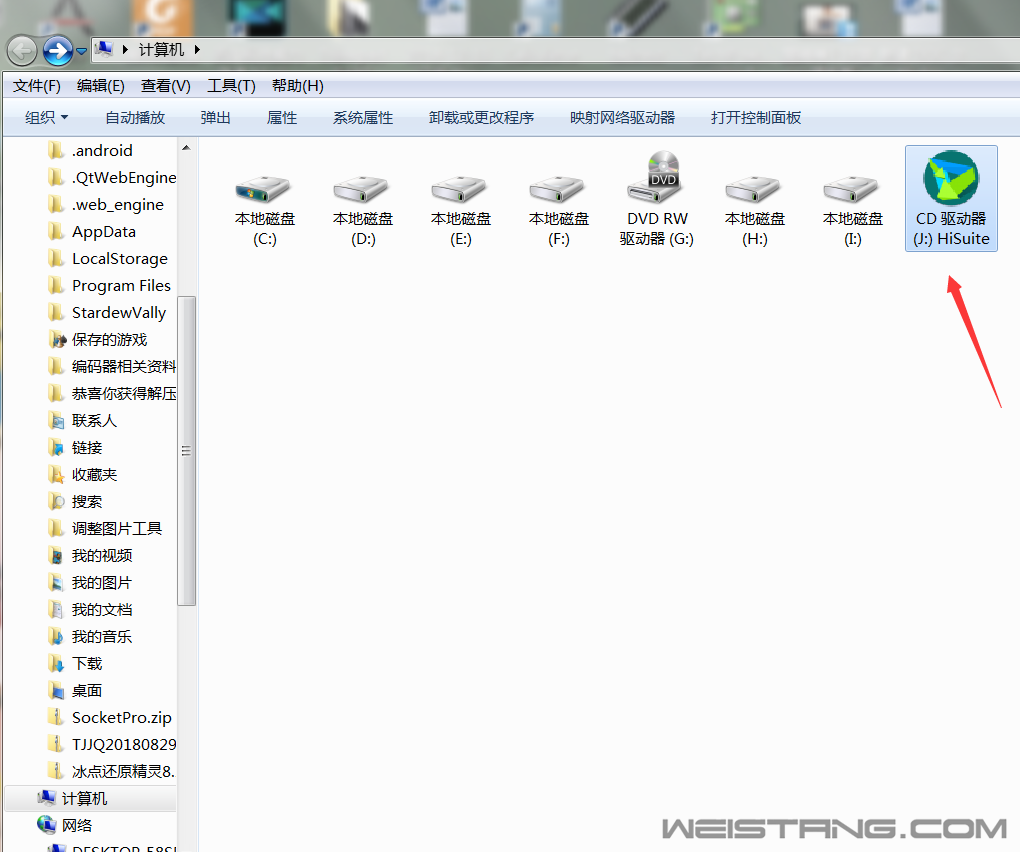Click 卸载或更改程序 toolbar button
This screenshot has width=1020, height=852.
tap(481, 118)
